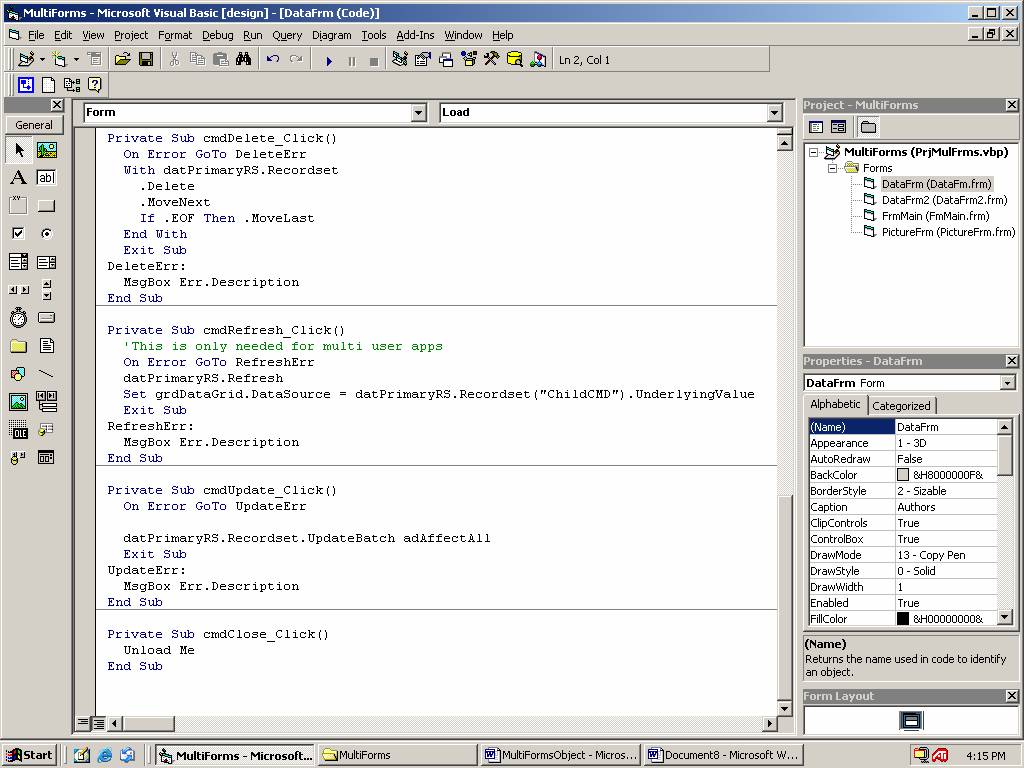Collapse the Forms folder in project tree
The height and width of the screenshot is (768, 1024).
[x=832, y=168]
